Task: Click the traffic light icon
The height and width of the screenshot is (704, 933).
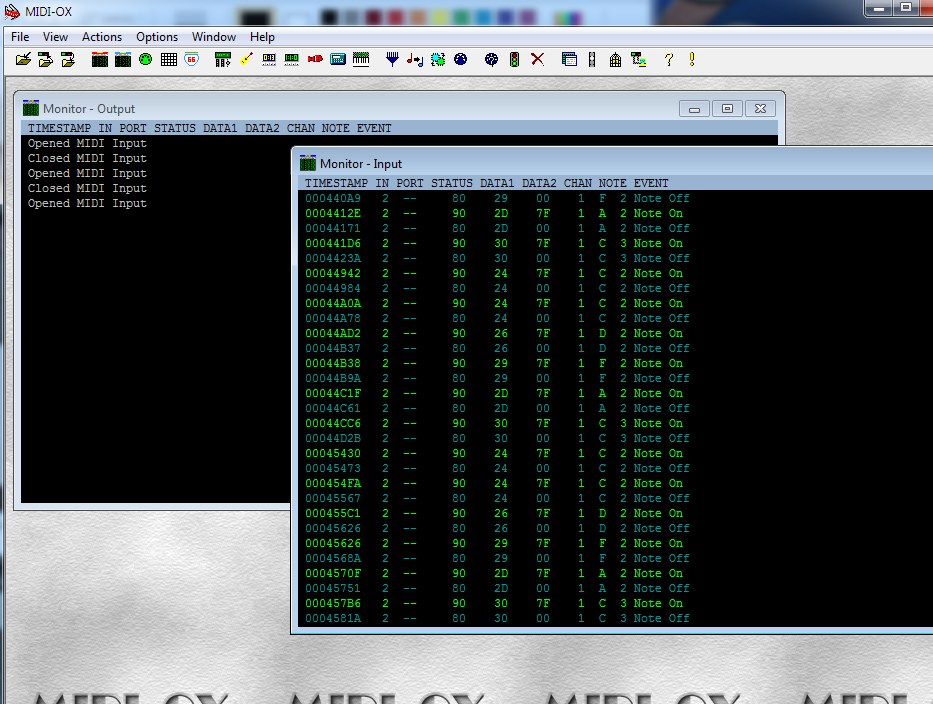Action: [x=515, y=60]
